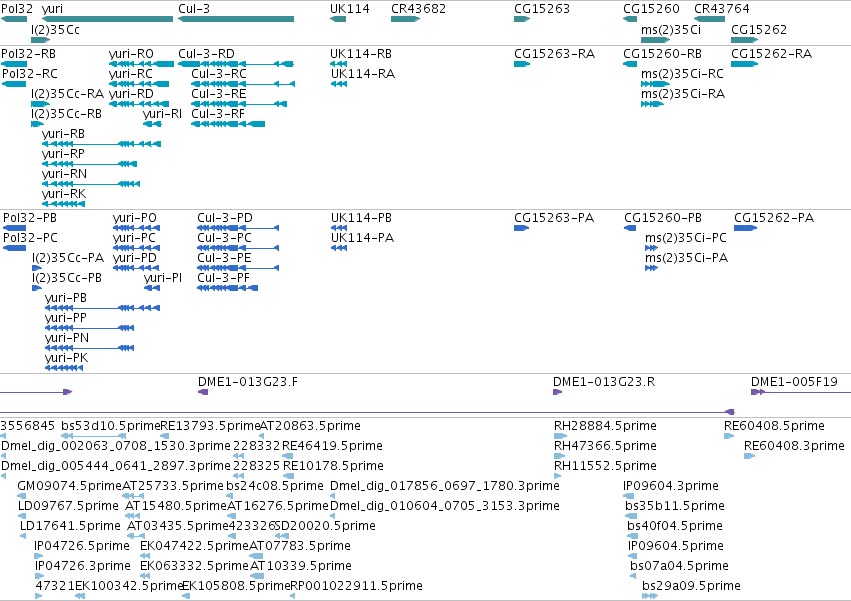Image resolution: width=851 pixels, height=601 pixels.
Task: Select the CR43764 gene label
Action: (722, 9)
